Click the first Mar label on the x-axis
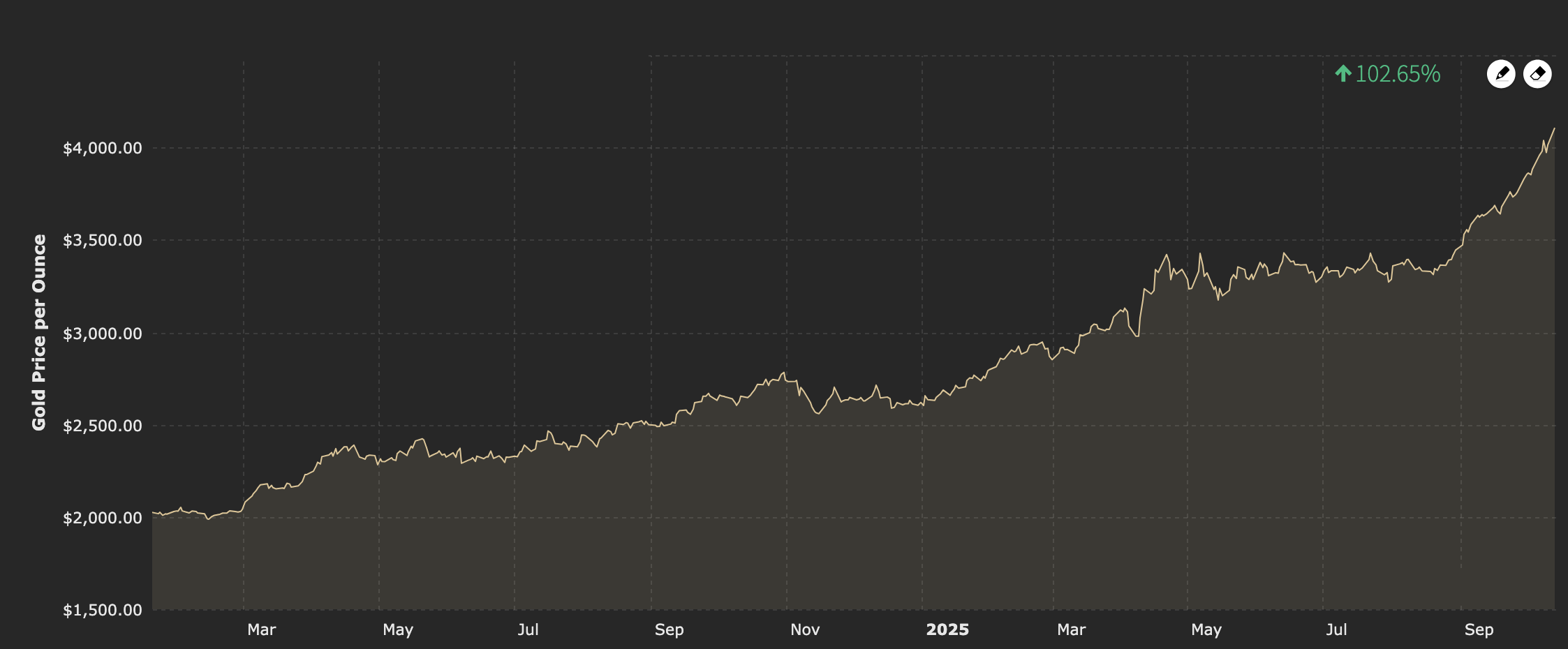 click(262, 629)
